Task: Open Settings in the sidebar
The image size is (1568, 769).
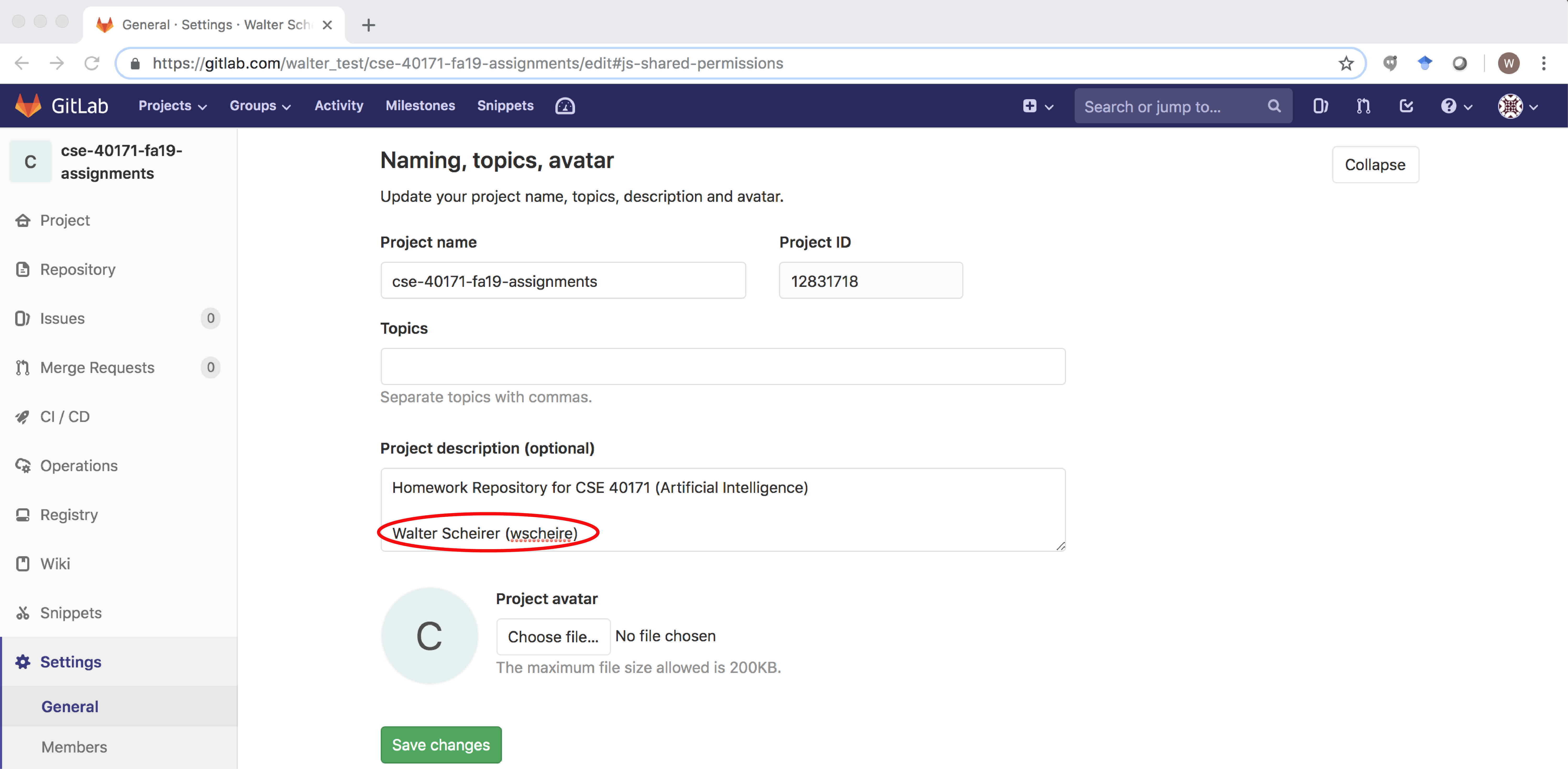Action: tap(118, 662)
